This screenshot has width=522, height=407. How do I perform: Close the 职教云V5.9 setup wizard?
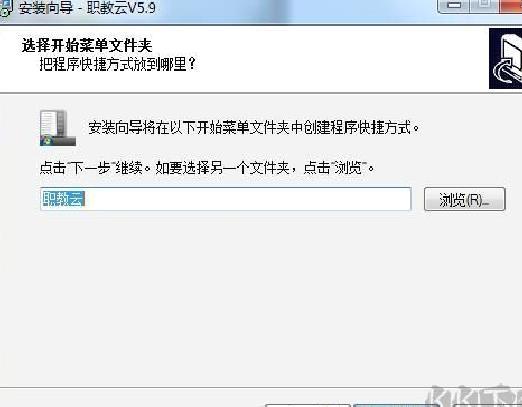click(511, 6)
